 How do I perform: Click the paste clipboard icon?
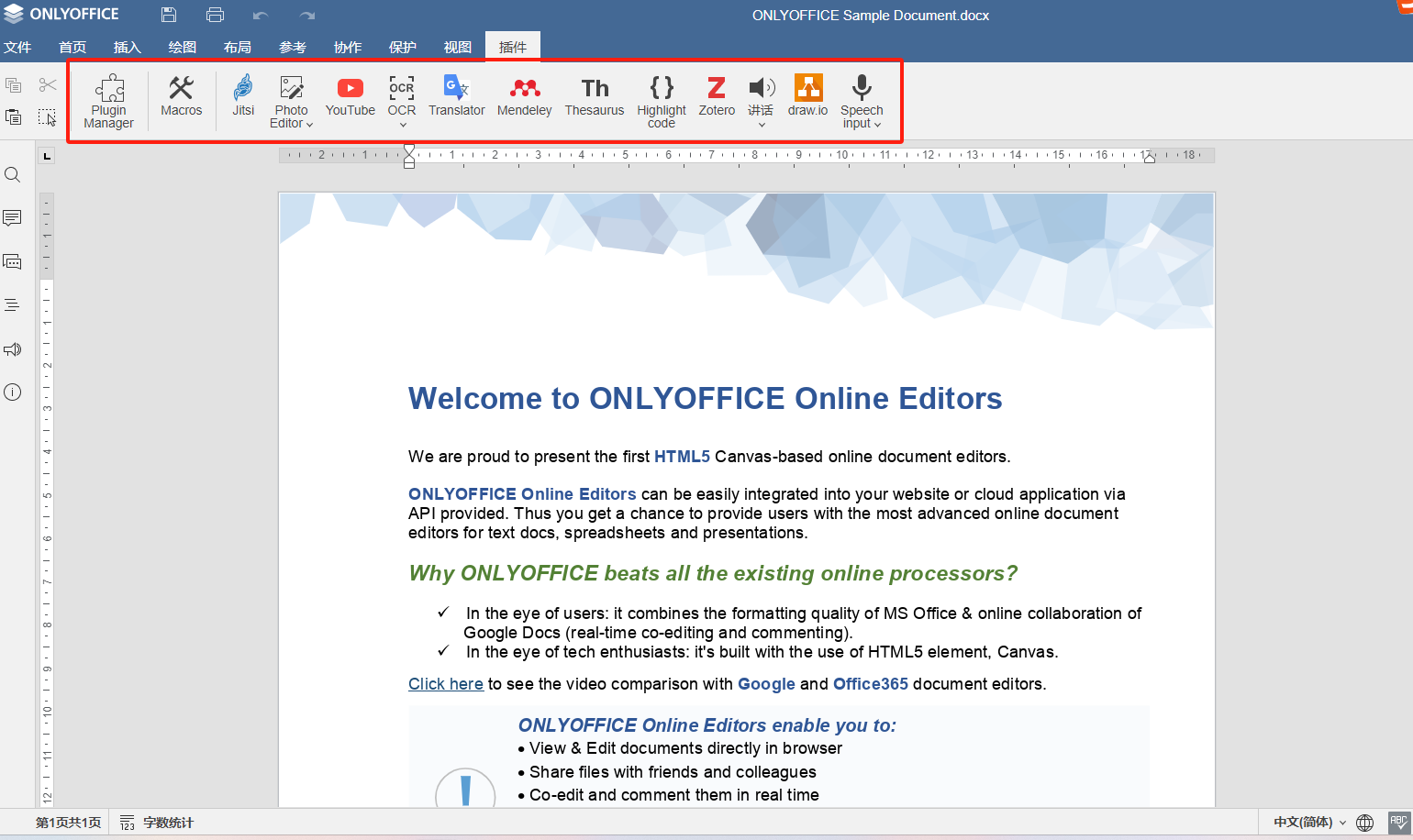point(14,117)
